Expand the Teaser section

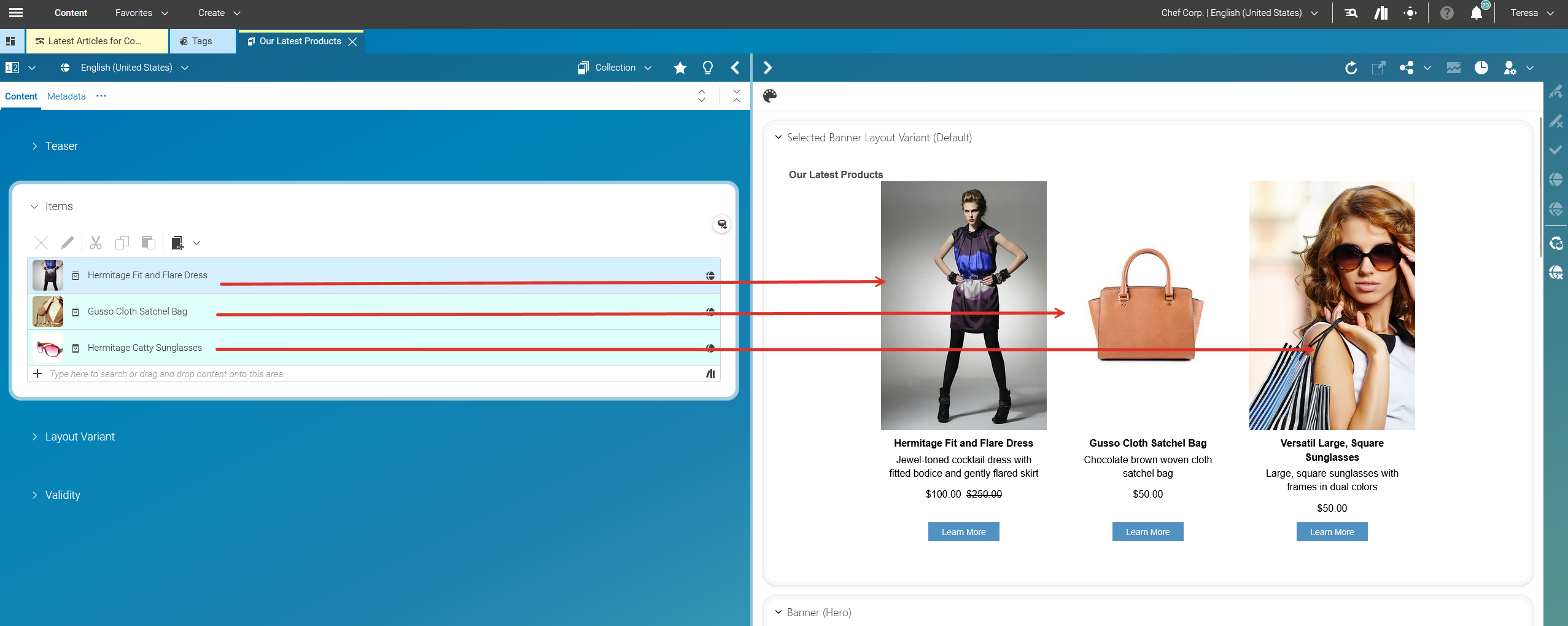(61, 146)
